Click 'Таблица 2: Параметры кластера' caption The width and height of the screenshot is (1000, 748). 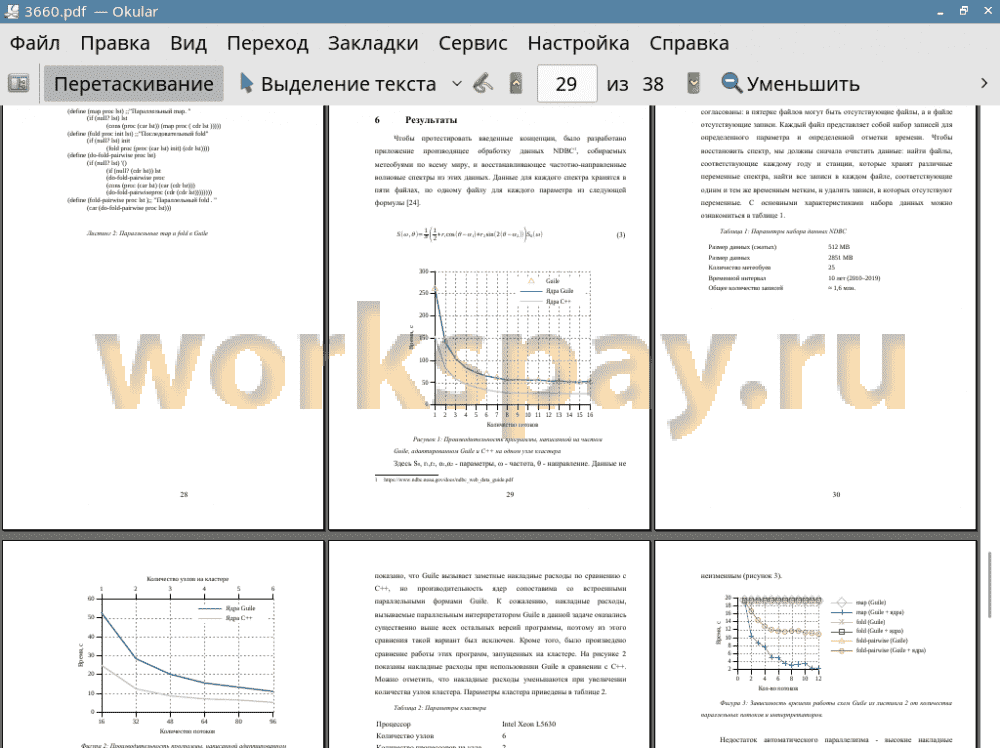pyautogui.click(x=439, y=708)
